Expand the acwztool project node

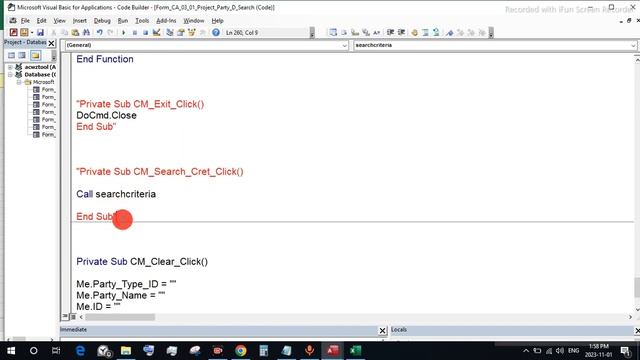(x=10, y=67)
